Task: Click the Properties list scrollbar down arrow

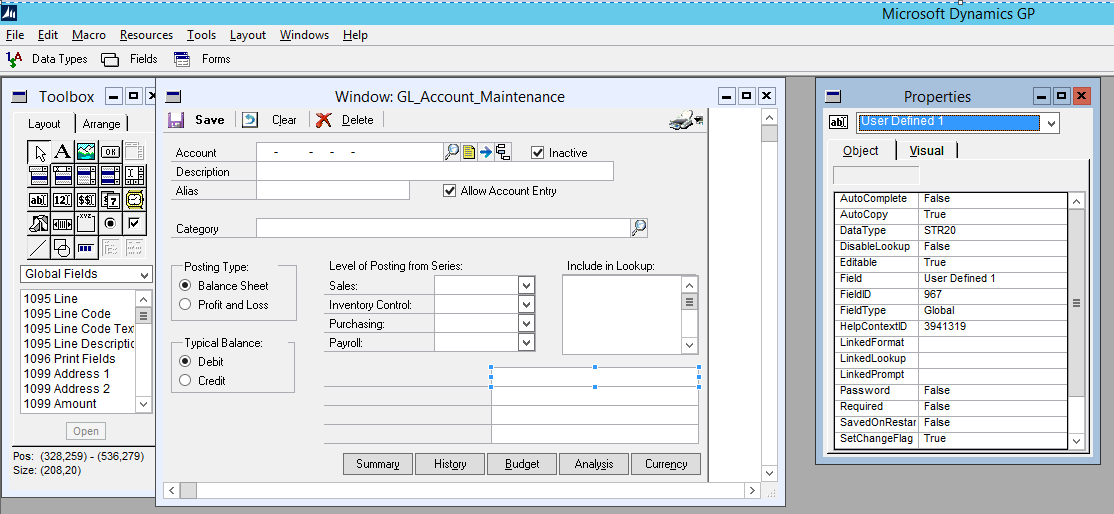Action: click(1076, 441)
